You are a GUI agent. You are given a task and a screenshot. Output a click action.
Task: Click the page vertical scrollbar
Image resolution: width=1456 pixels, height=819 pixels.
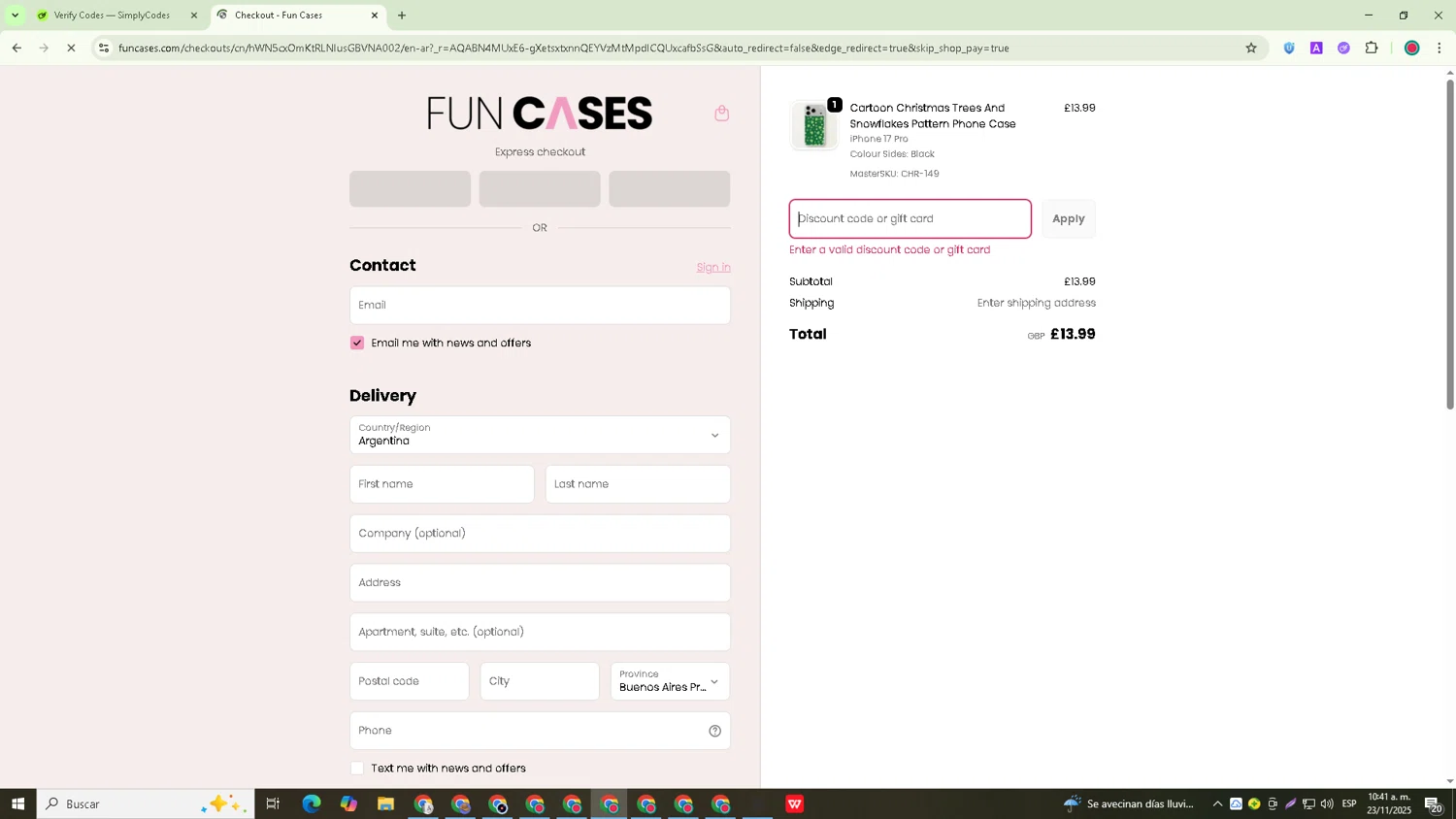(x=1450, y=243)
